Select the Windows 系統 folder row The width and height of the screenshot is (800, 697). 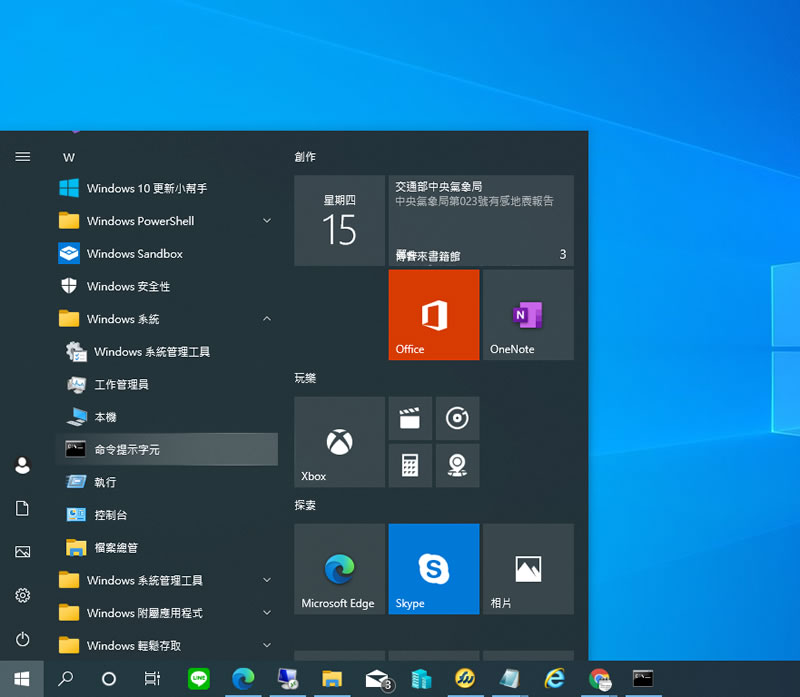167,319
